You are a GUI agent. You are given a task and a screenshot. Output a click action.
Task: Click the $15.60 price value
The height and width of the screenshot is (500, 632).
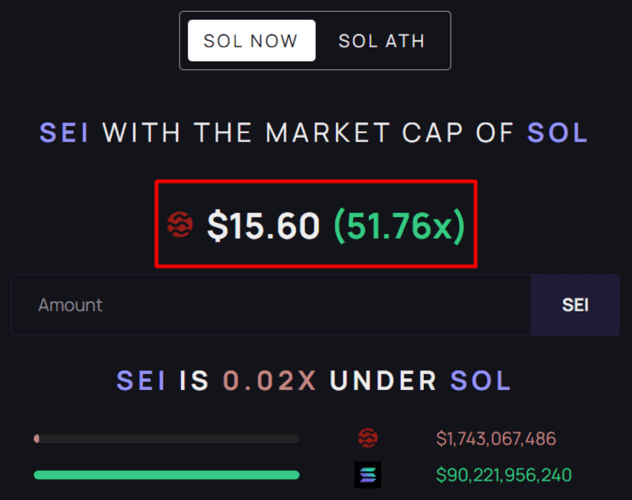tap(263, 226)
